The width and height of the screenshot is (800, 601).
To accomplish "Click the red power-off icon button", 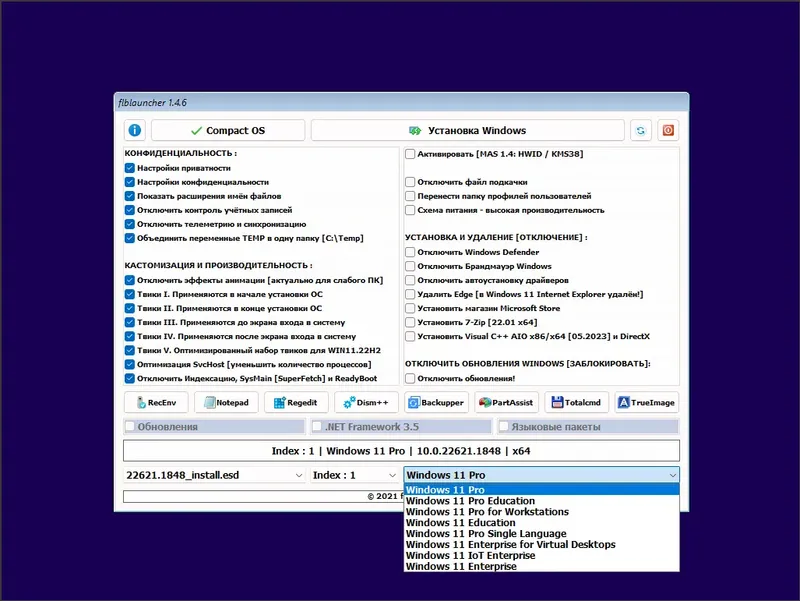I will click(x=668, y=130).
